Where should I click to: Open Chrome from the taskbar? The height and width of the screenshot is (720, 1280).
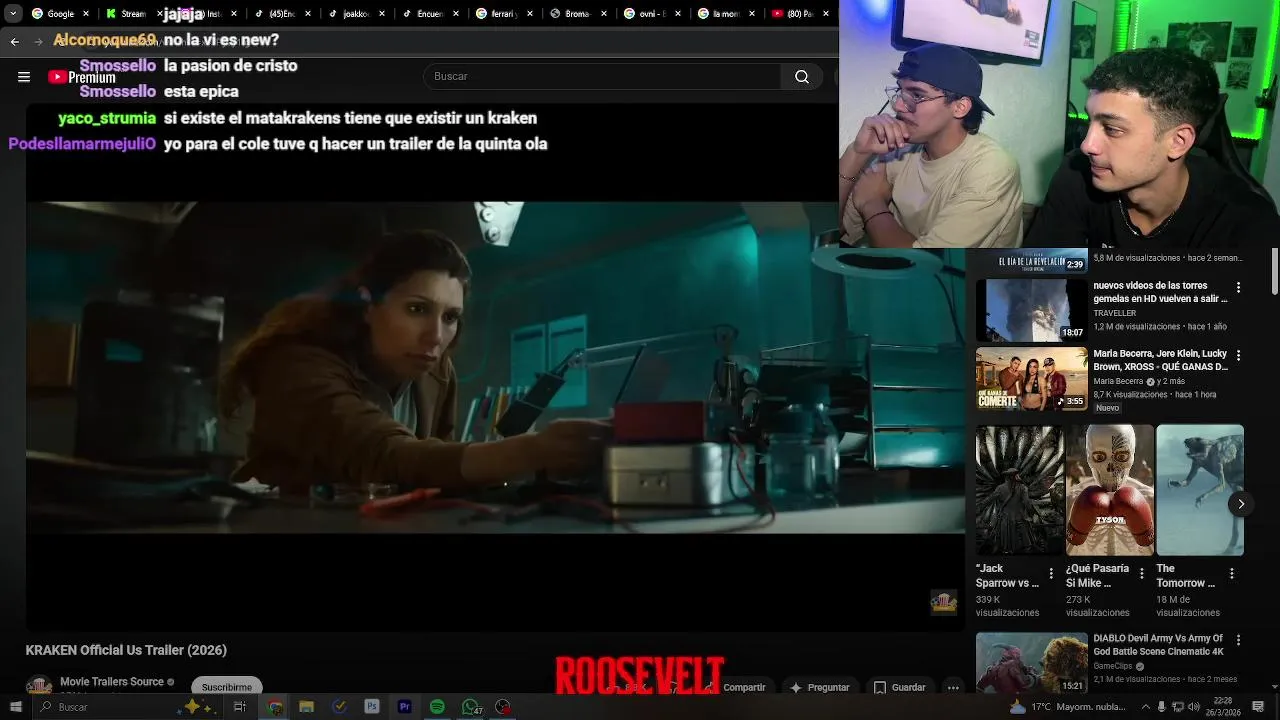275,707
